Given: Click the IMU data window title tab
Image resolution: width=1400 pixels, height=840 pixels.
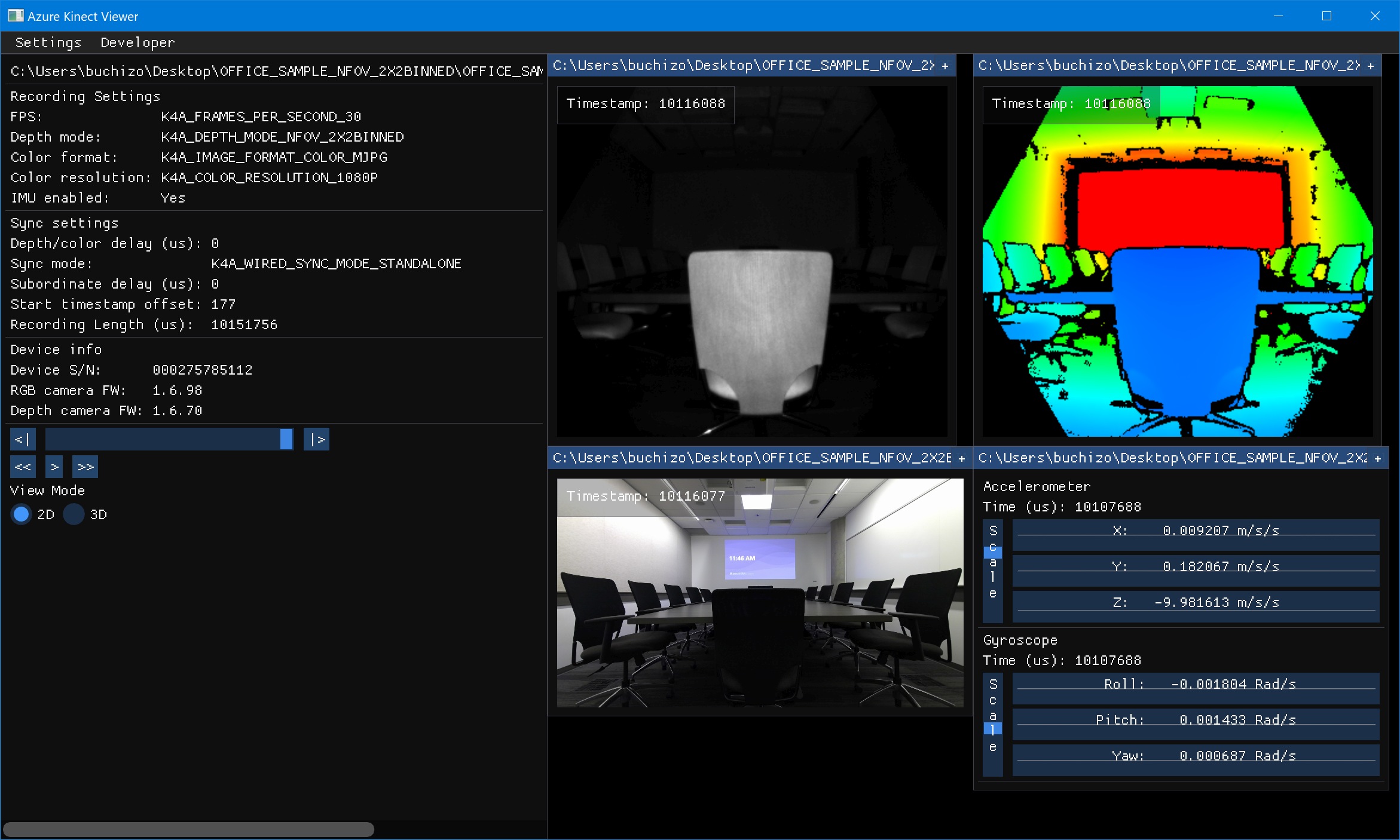Looking at the screenshot, I should (x=1181, y=458).
